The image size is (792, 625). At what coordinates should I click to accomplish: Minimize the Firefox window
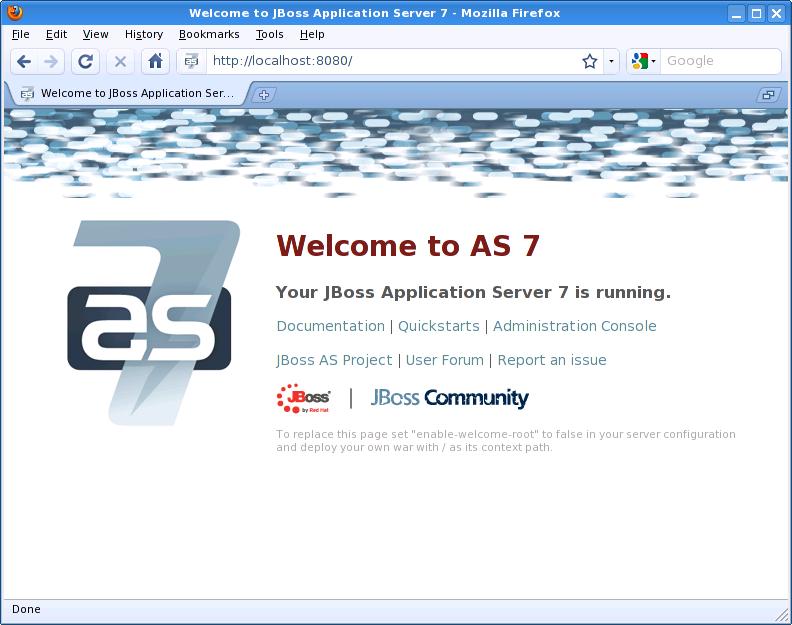(x=736, y=13)
